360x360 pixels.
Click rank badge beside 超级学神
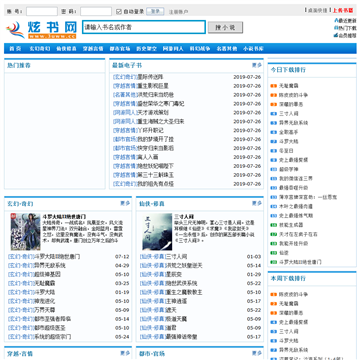coord(274,169)
